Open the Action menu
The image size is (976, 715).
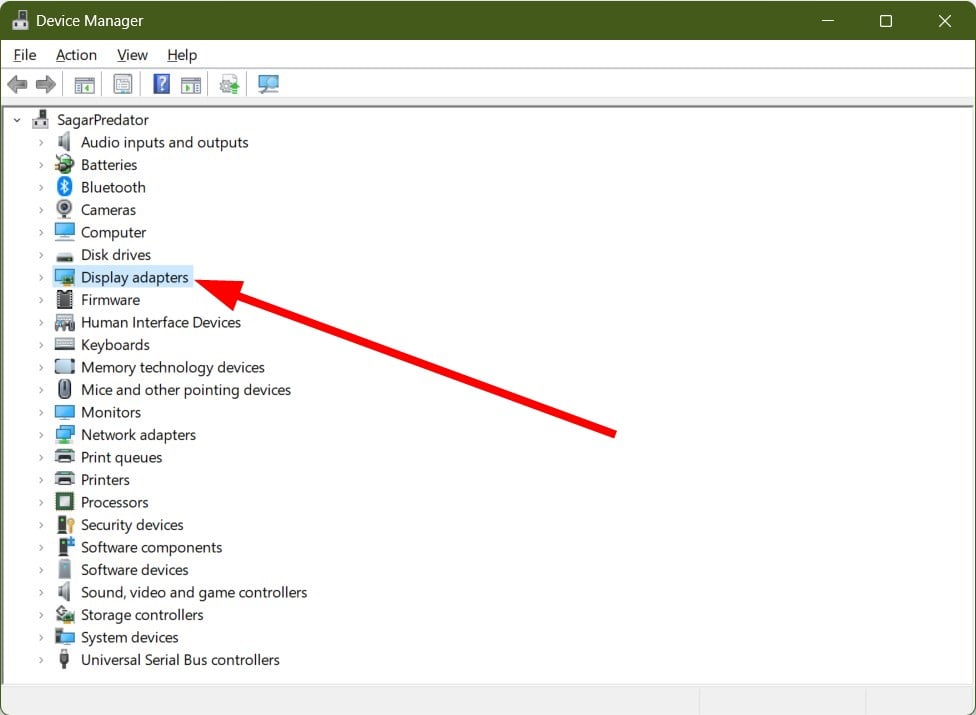click(x=76, y=55)
